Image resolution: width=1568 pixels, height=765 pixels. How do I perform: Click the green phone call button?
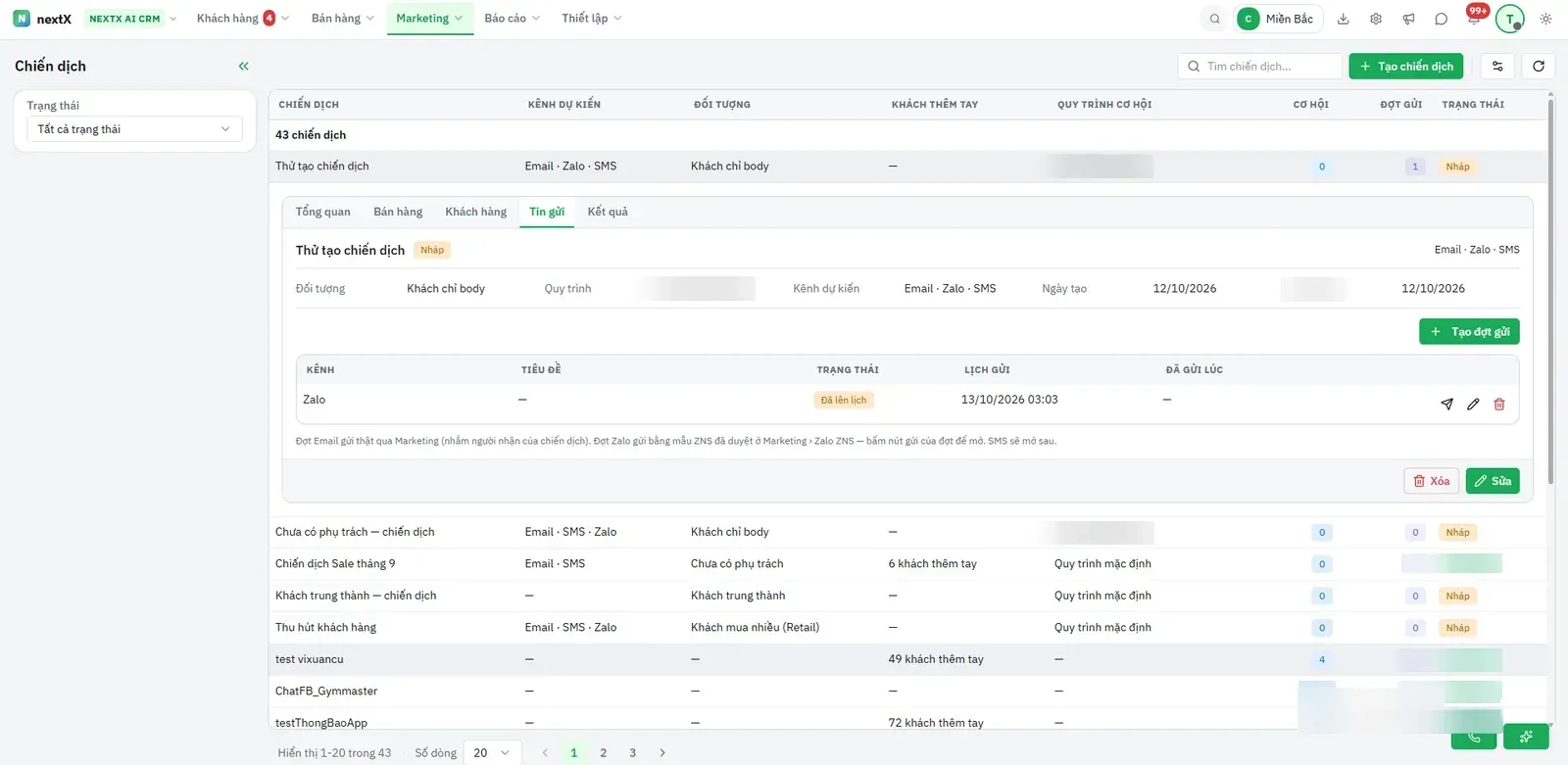[x=1474, y=739]
